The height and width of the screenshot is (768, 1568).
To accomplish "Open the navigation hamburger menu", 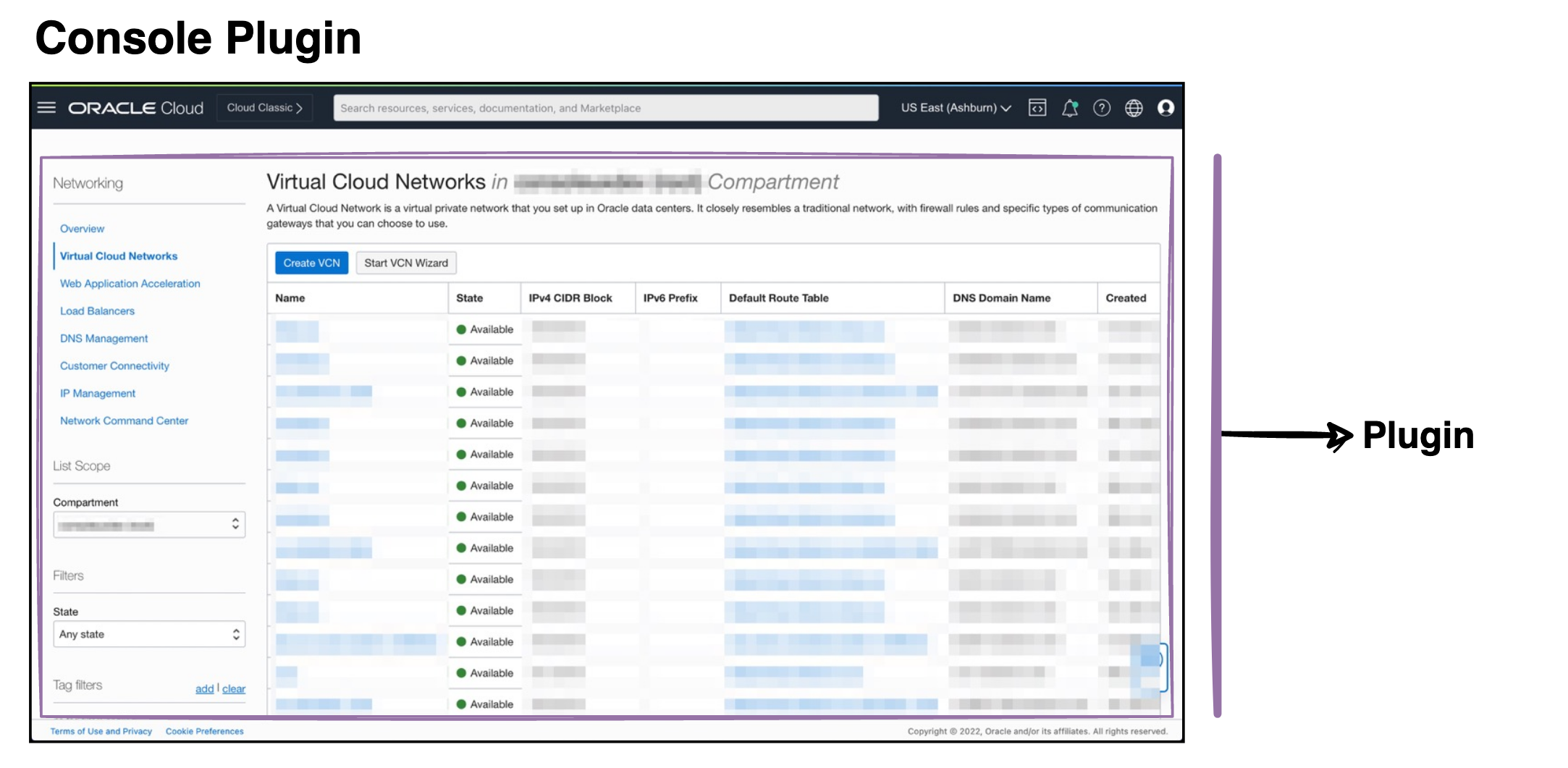I will (x=46, y=107).
